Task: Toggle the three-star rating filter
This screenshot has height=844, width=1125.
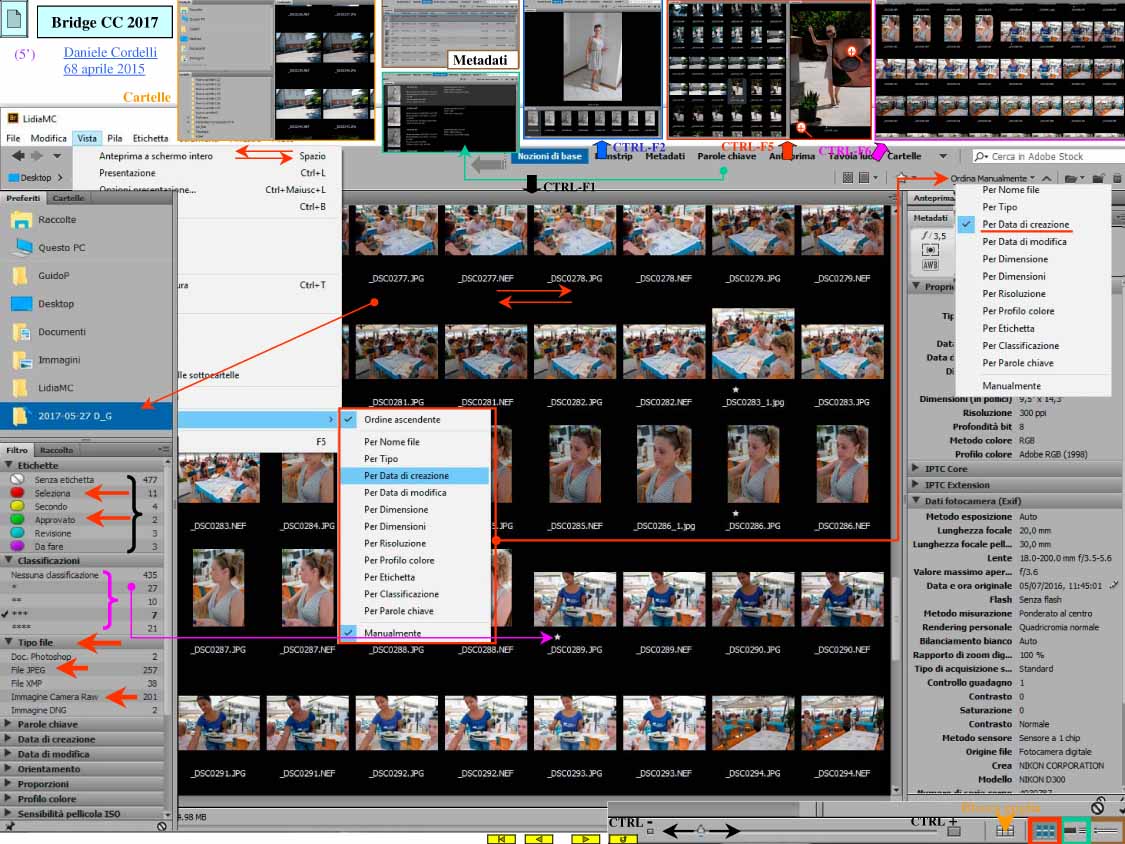Action: (20, 613)
